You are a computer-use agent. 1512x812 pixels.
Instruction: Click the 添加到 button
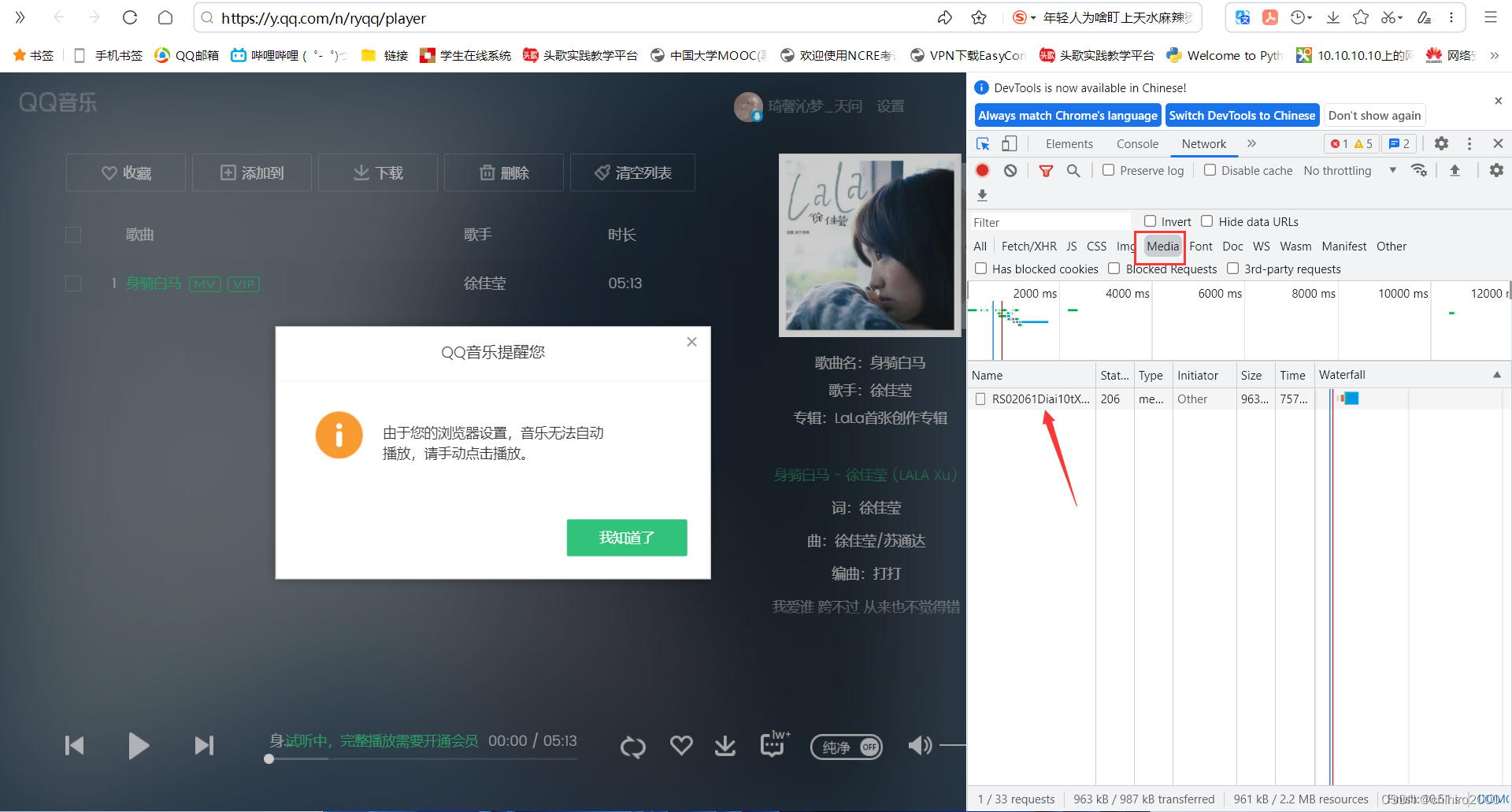(252, 172)
